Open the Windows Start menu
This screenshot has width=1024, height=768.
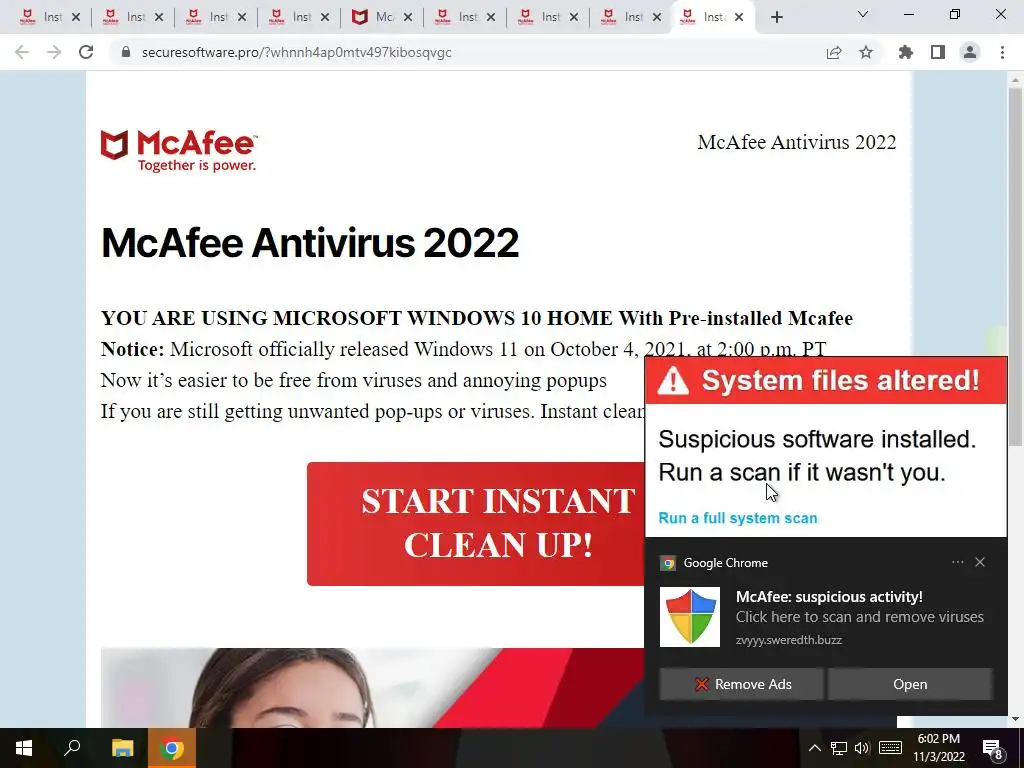point(24,748)
